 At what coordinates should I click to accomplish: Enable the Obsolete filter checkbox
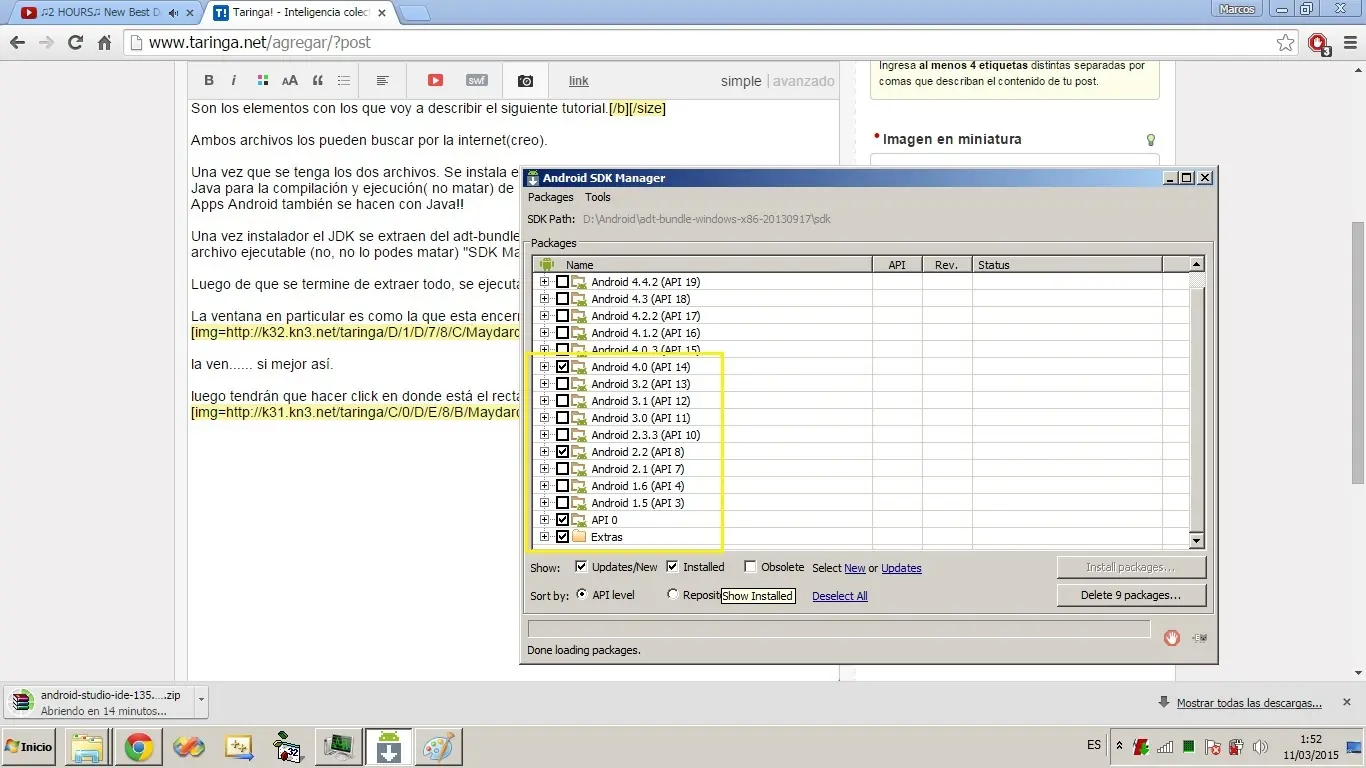tap(750, 567)
